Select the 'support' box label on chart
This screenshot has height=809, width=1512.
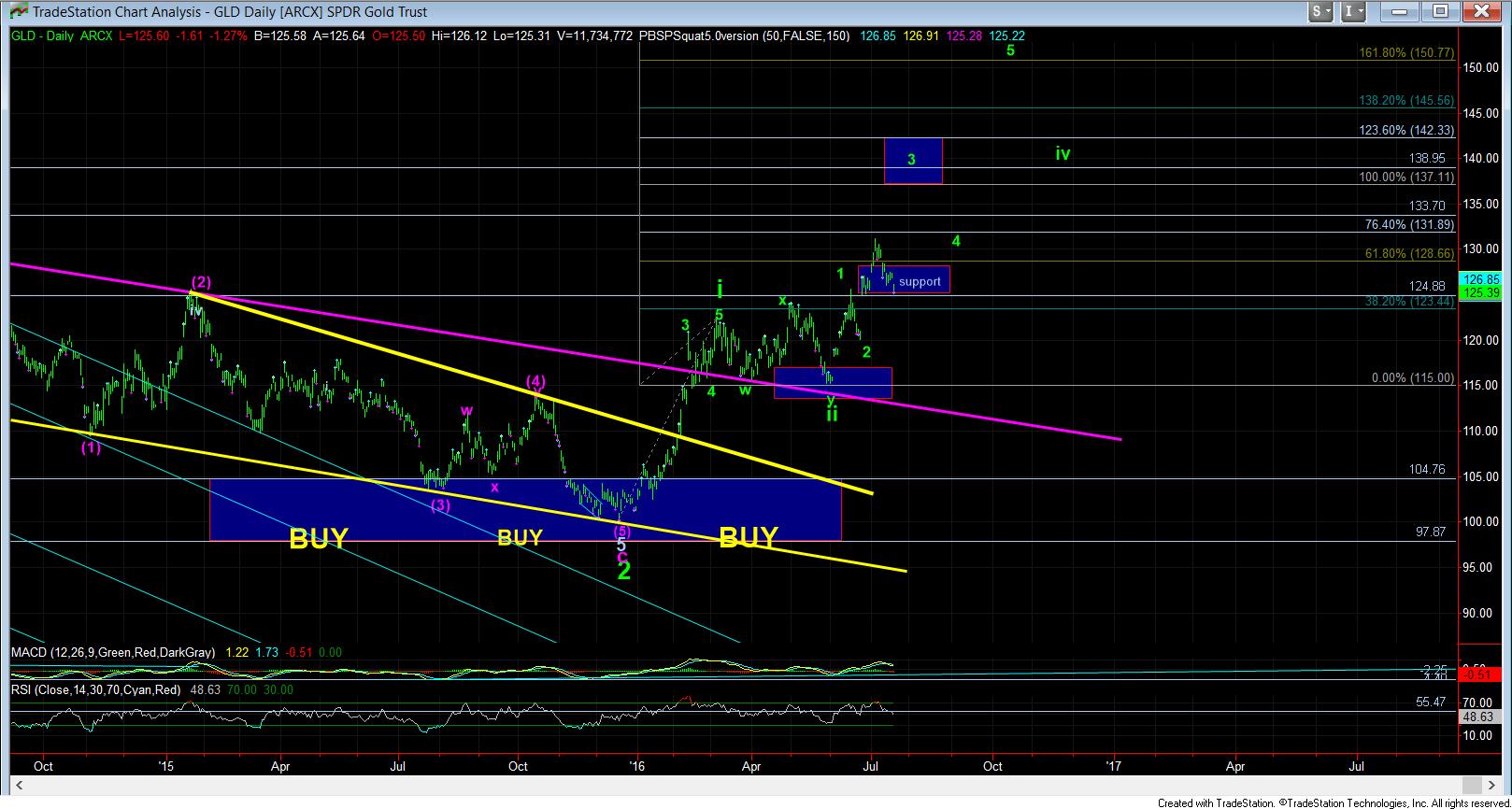point(920,281)
